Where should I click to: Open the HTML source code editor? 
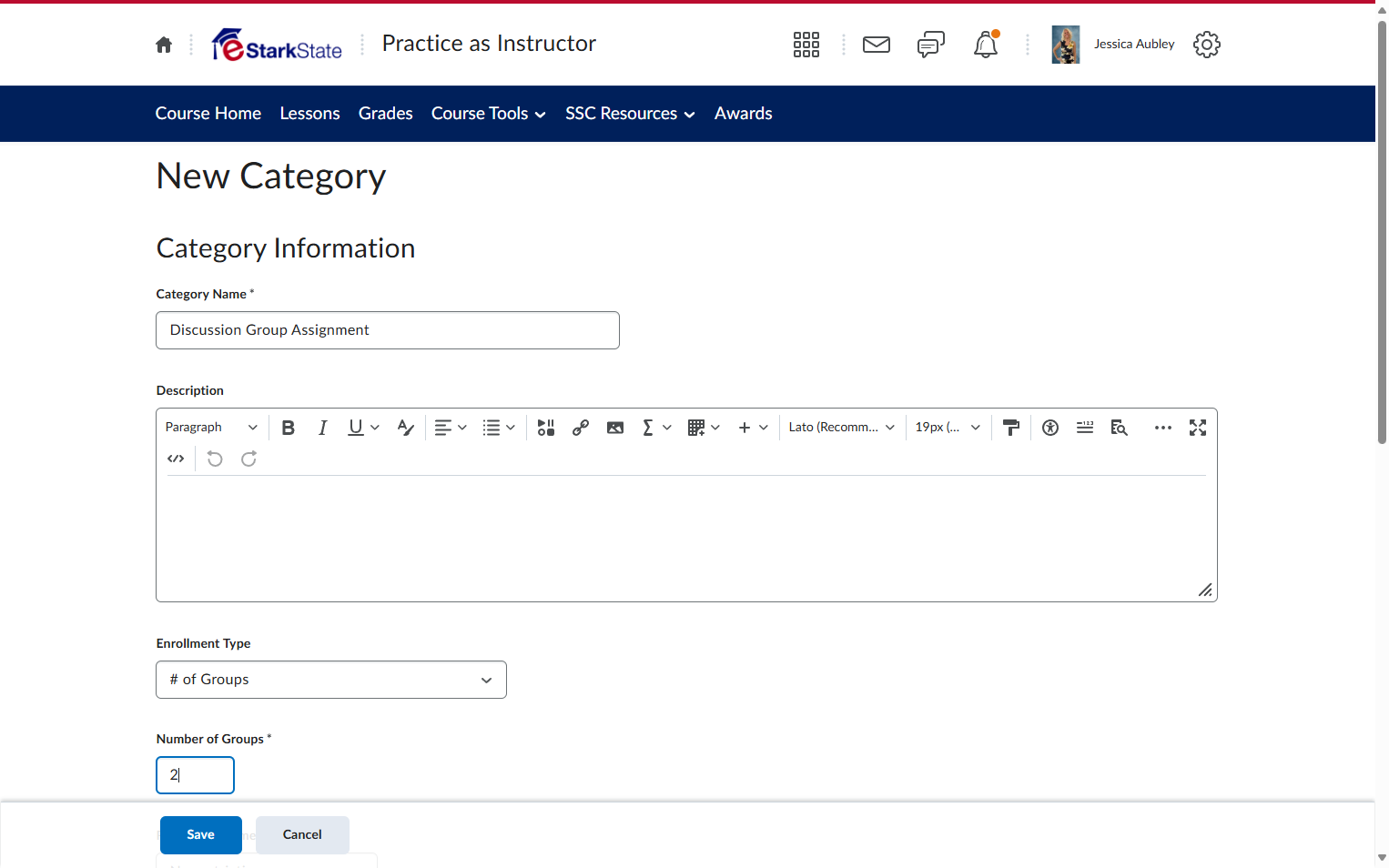tap(176, 459)
